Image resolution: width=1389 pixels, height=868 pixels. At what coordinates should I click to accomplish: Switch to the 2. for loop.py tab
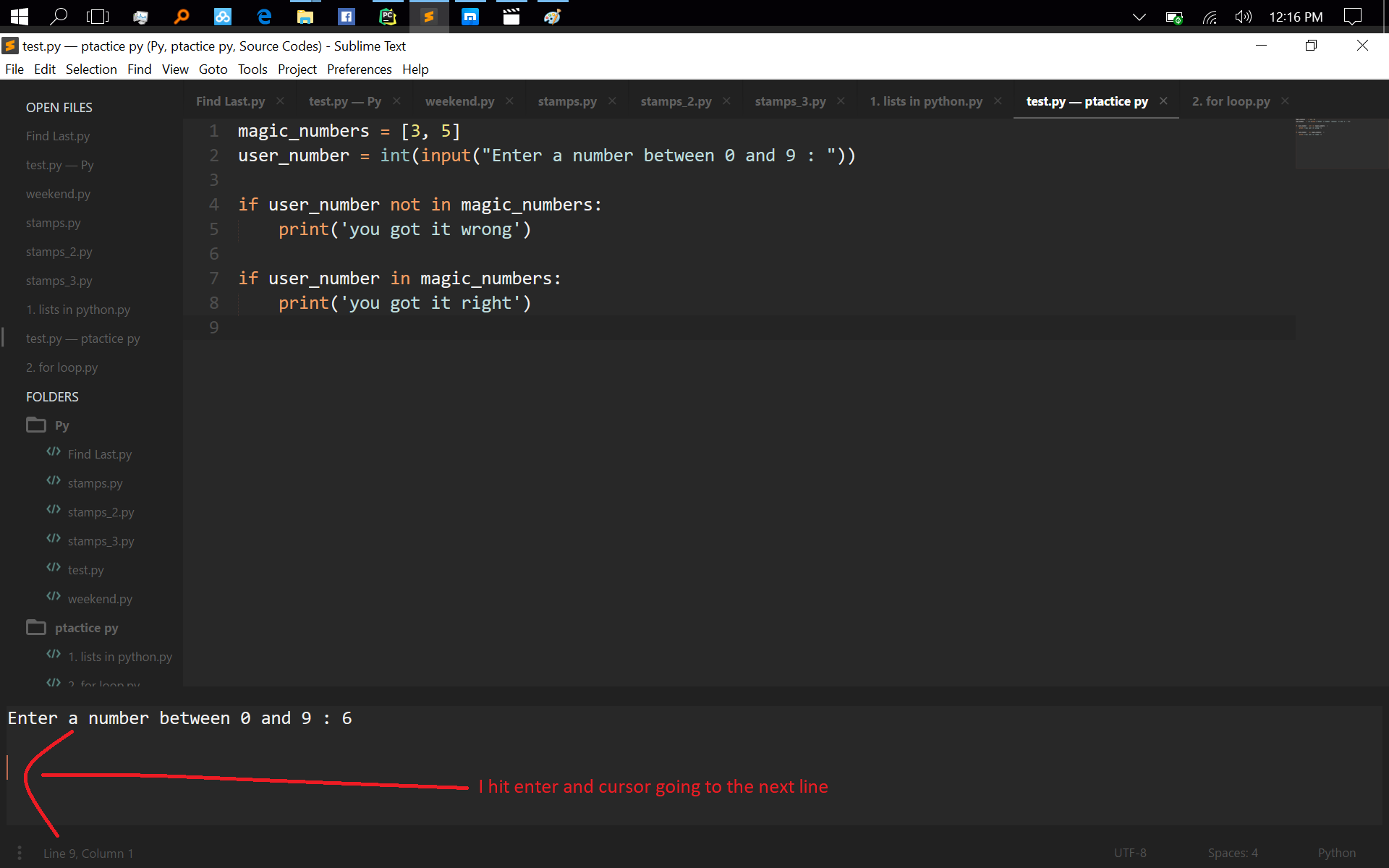pyautogui.click(x=1232, y=100)
